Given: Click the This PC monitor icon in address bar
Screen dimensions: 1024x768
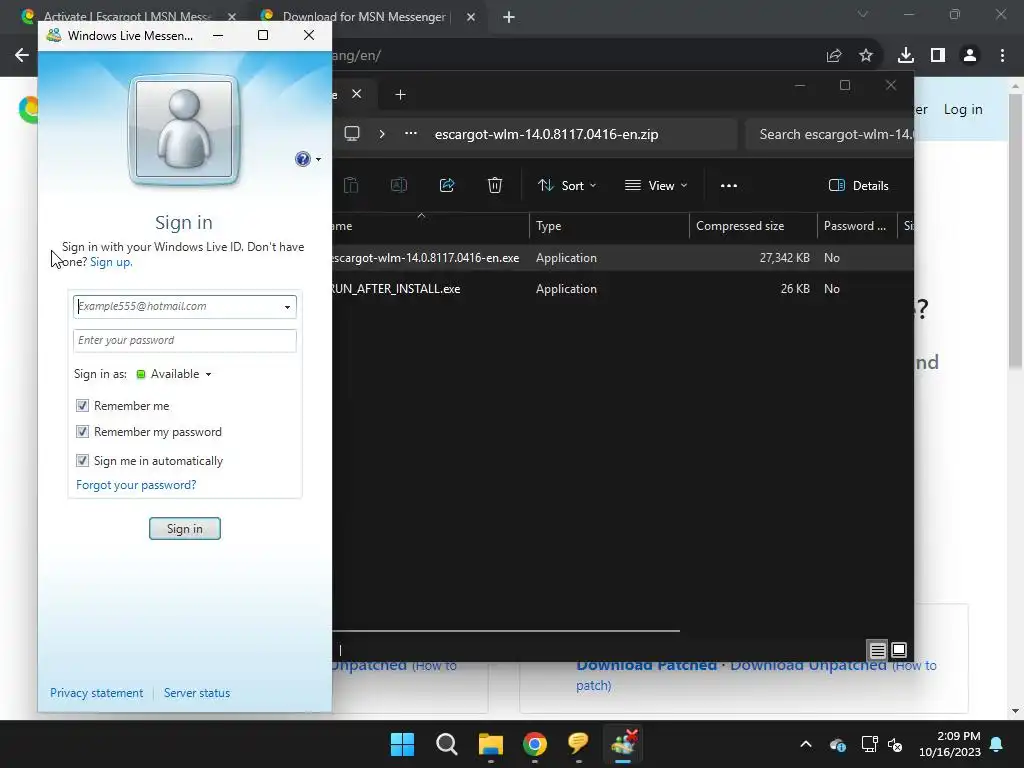Looking at the screenshot, I should 352,134.
